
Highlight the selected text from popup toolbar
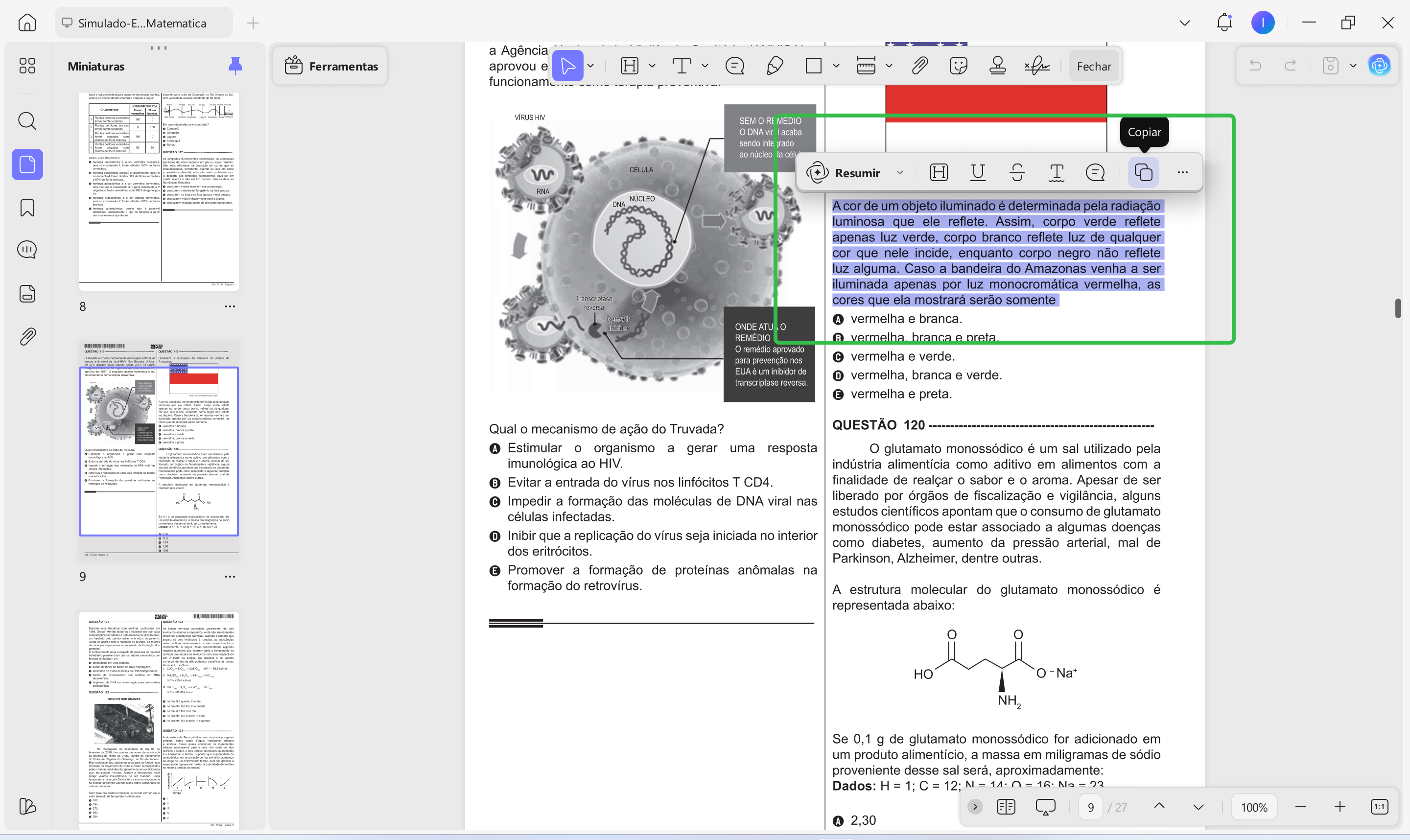point(939,172)
